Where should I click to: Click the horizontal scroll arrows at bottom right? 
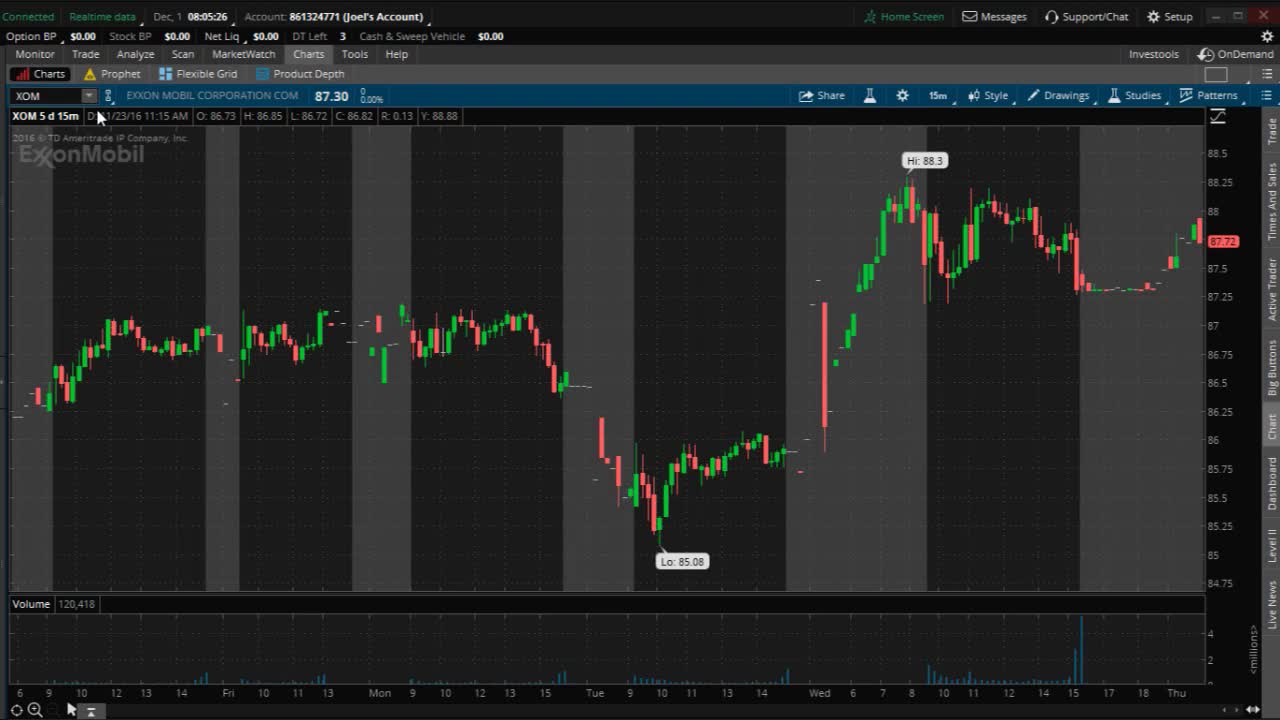click(x=1252, y=709)
